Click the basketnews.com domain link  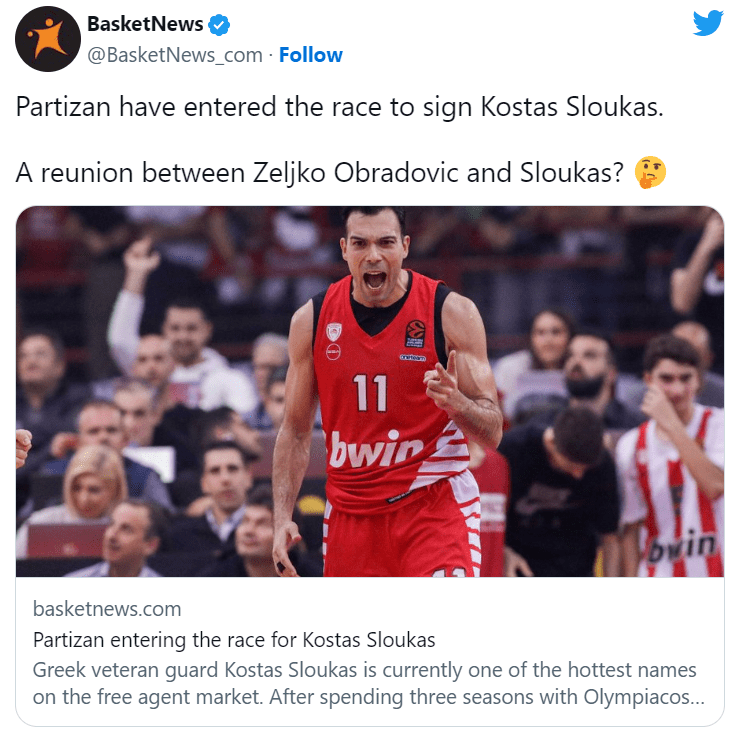[x=107, y=609]
